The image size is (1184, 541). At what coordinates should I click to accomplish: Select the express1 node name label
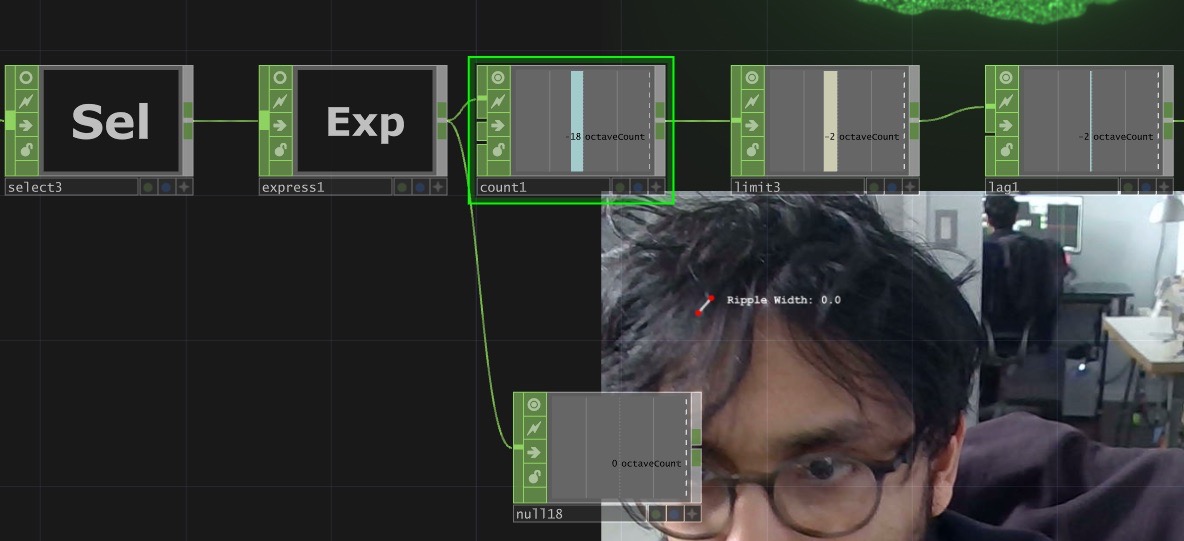coord(325,187)
